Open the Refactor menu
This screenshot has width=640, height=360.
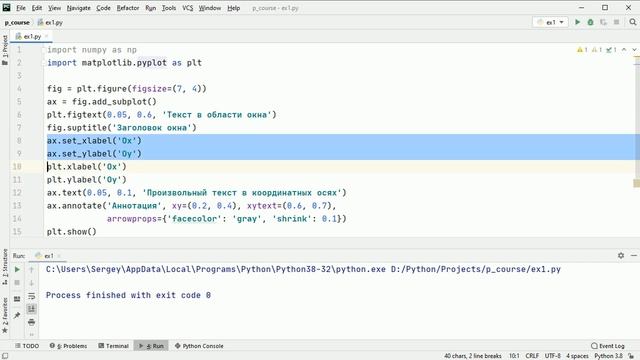(x=128, y=8)
